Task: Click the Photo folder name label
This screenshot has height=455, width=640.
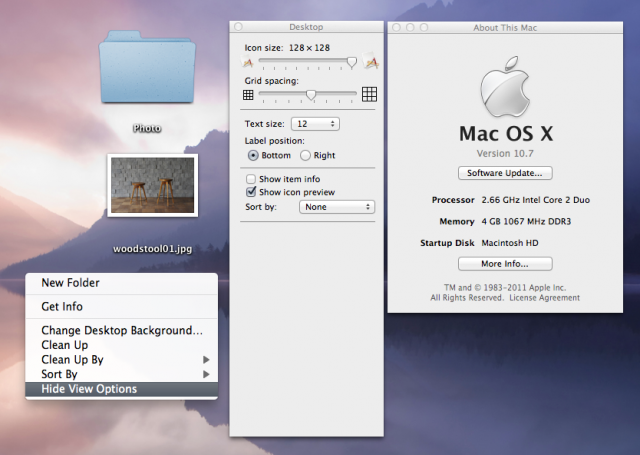Action: point(147,129)
